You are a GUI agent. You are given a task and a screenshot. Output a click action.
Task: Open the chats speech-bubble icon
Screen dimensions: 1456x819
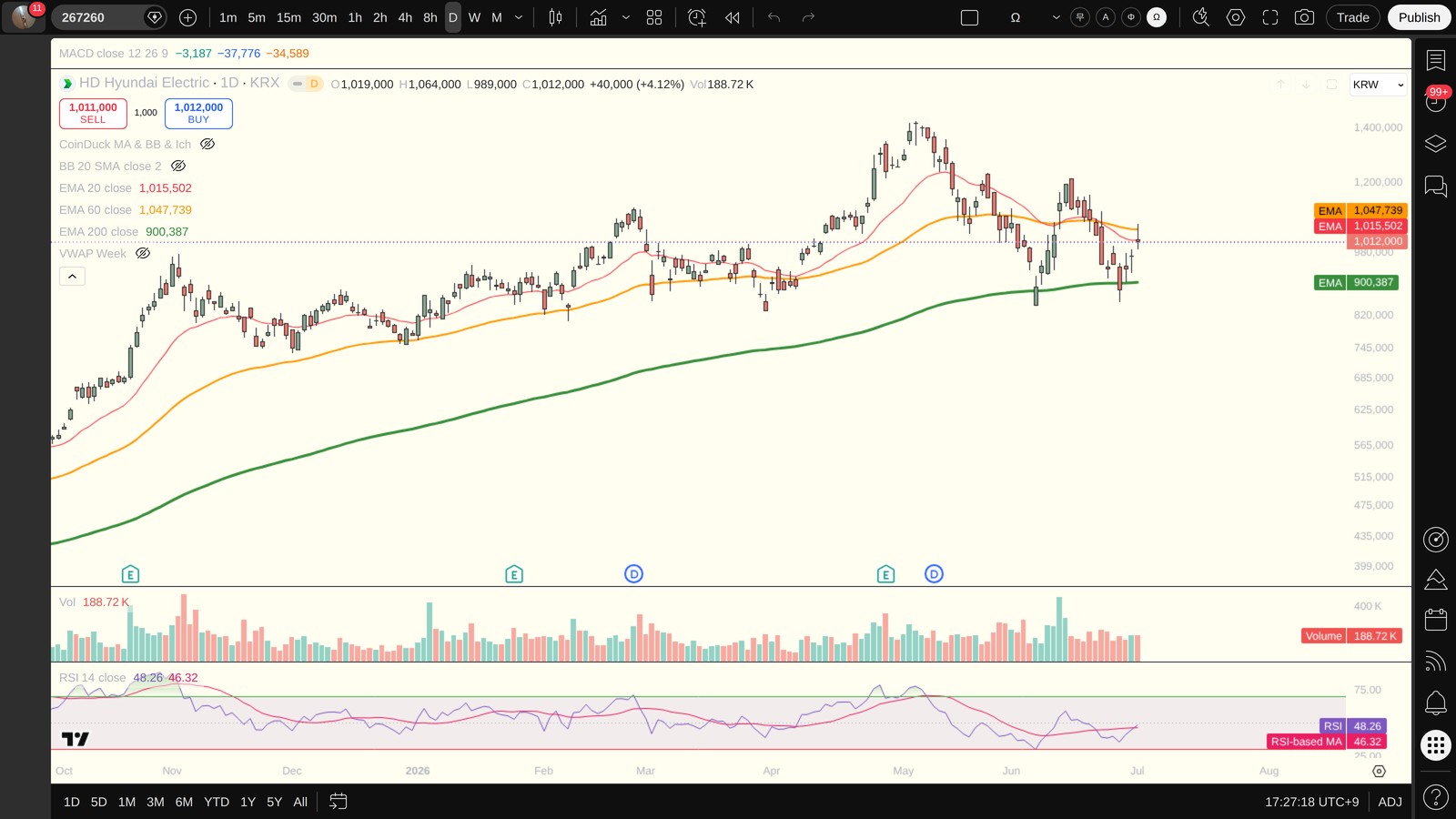1436,187
